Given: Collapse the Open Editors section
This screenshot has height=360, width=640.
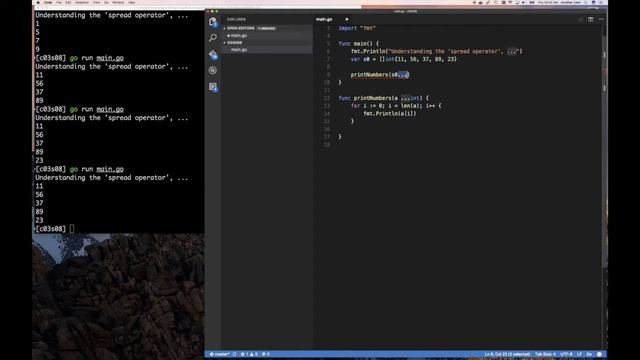Looking at the screenshot, I should [267, 28].
